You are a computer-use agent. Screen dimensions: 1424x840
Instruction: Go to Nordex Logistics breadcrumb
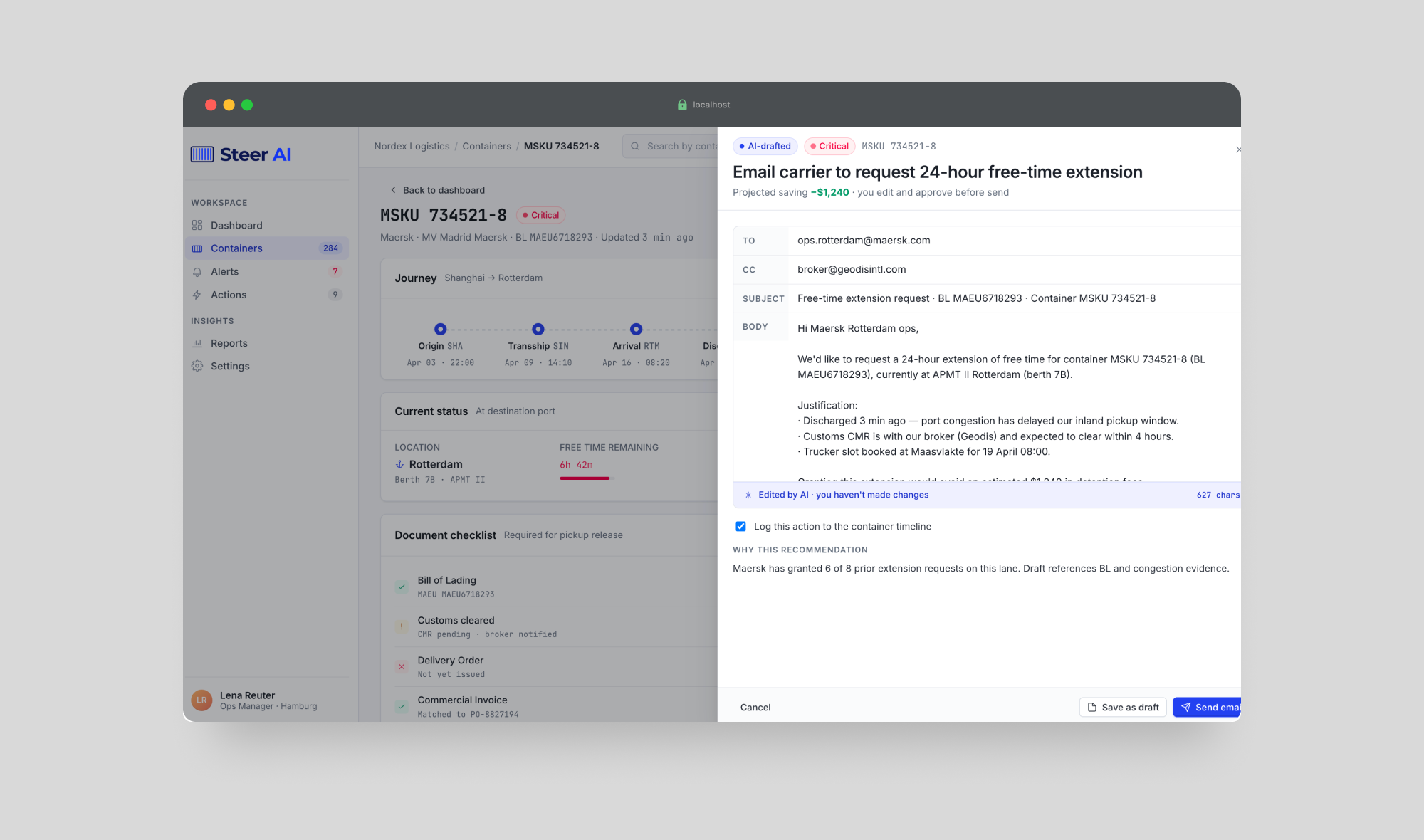coord(412,146)
